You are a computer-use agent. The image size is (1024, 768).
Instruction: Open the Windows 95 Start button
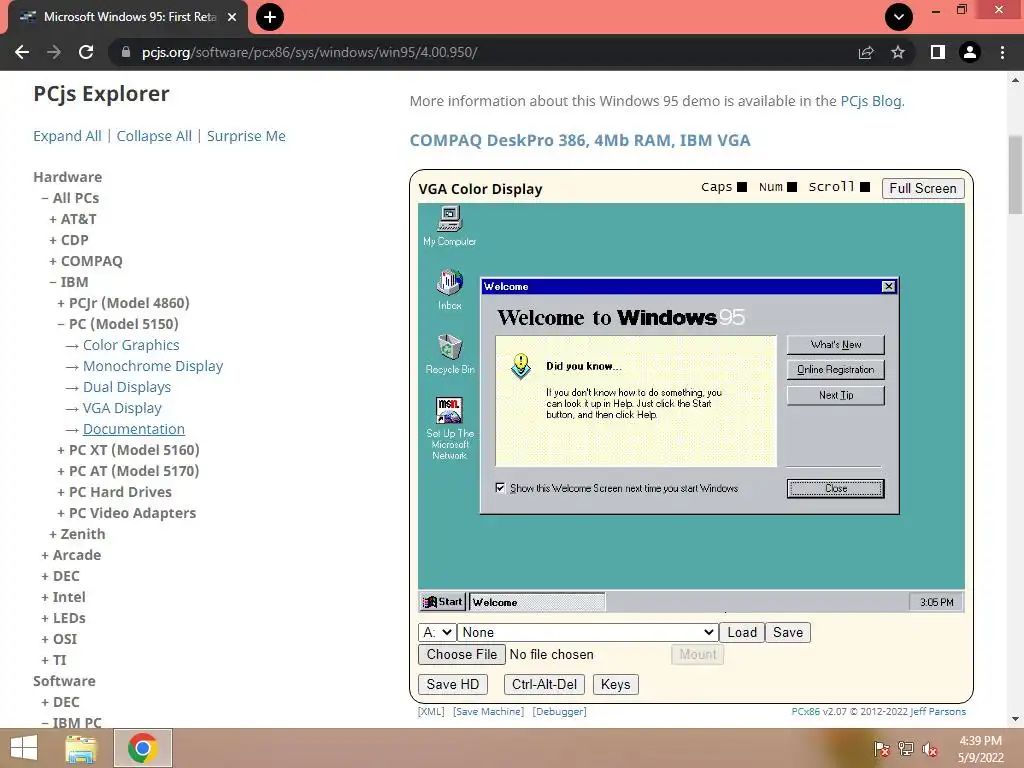(x=442, y=601)
